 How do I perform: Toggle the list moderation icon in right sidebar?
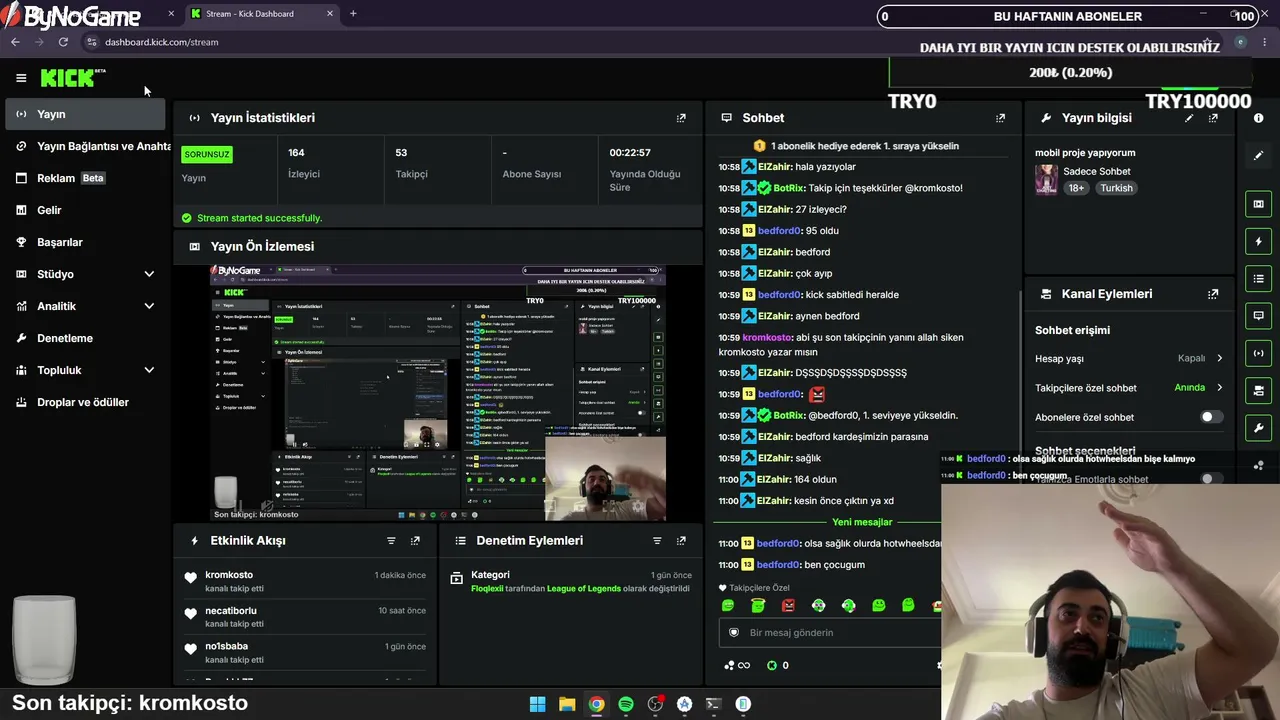click(x=1258, y=278)
